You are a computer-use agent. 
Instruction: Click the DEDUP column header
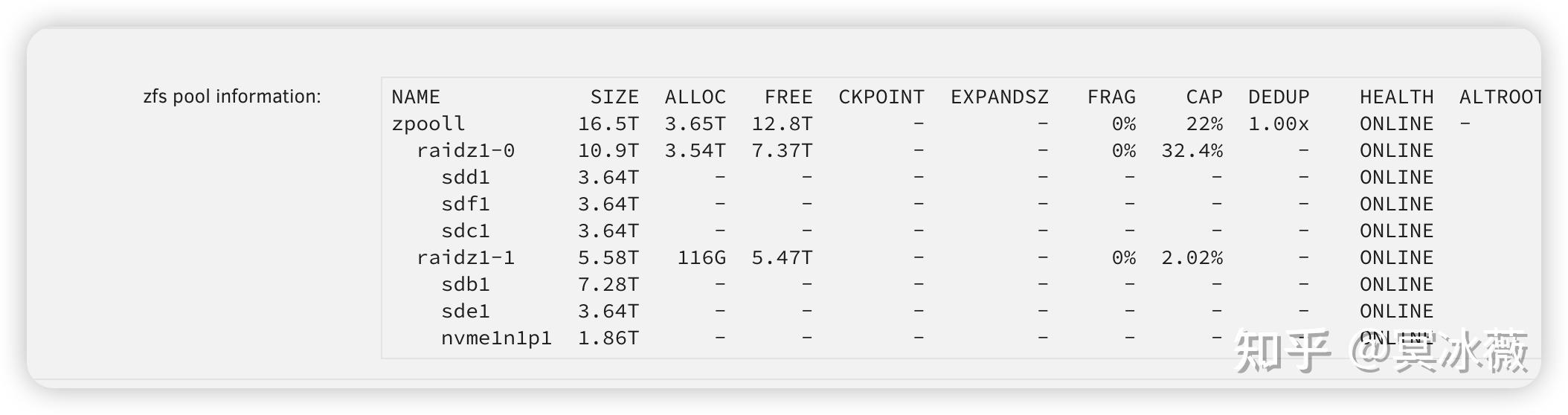tap(1279, 97)
